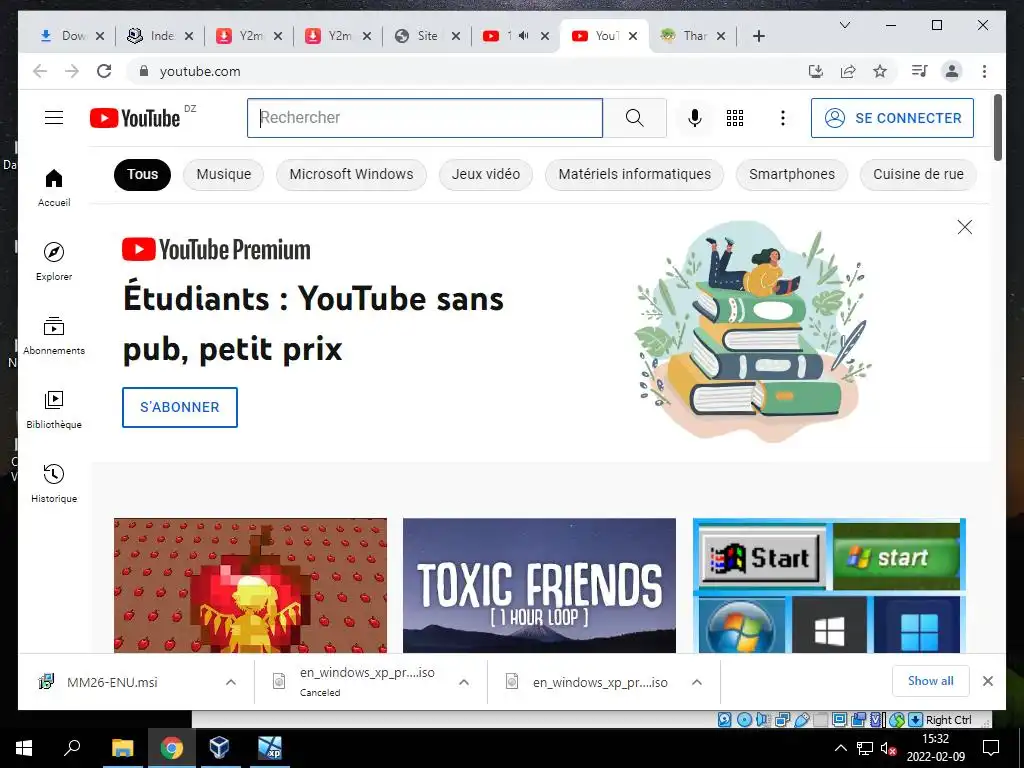1024x768 pixels.
Task: Open VirtualBox from the taskbar
Action: [x=219, y=747]
